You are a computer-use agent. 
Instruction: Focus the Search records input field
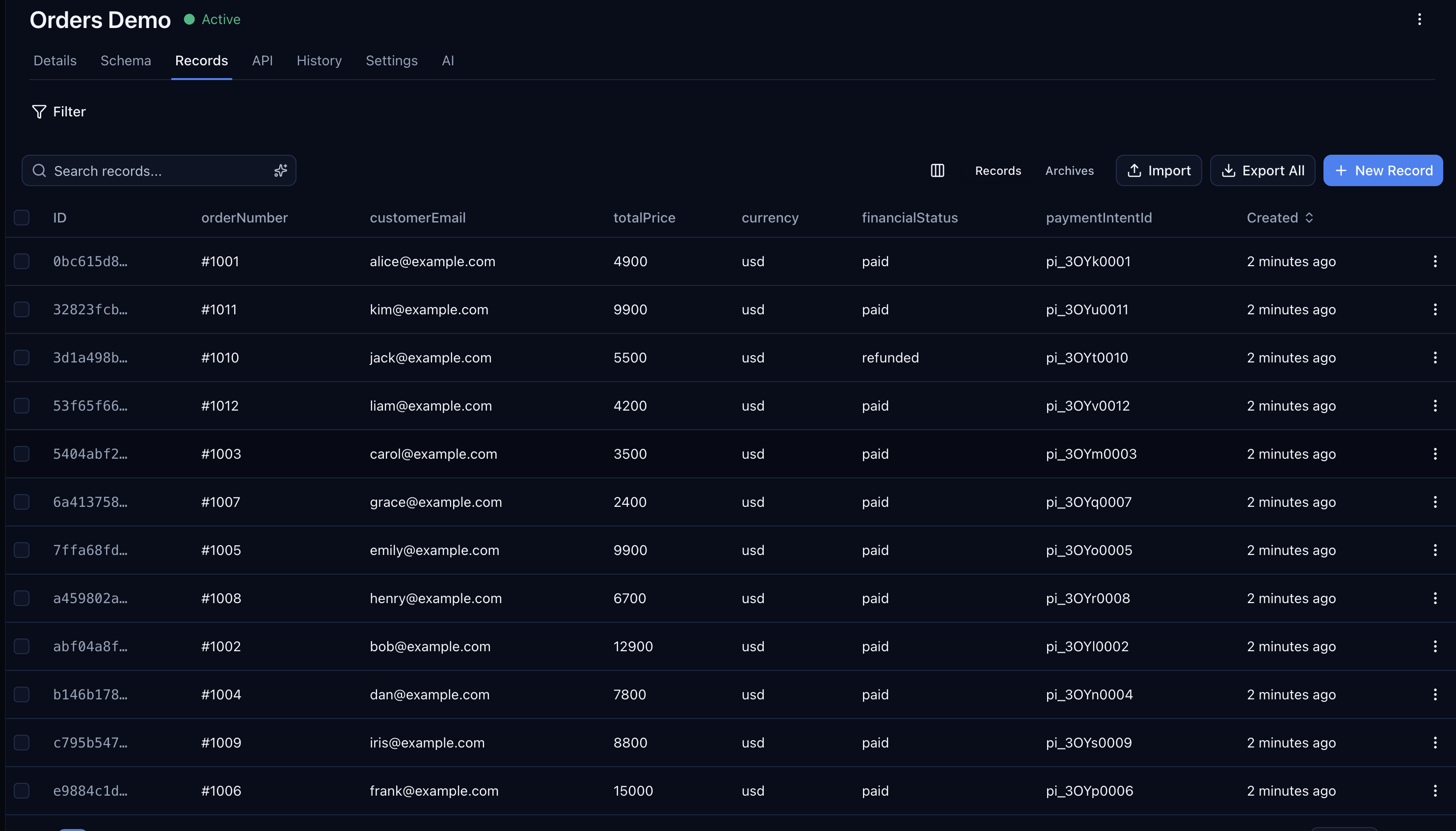[x=154, y=170]
